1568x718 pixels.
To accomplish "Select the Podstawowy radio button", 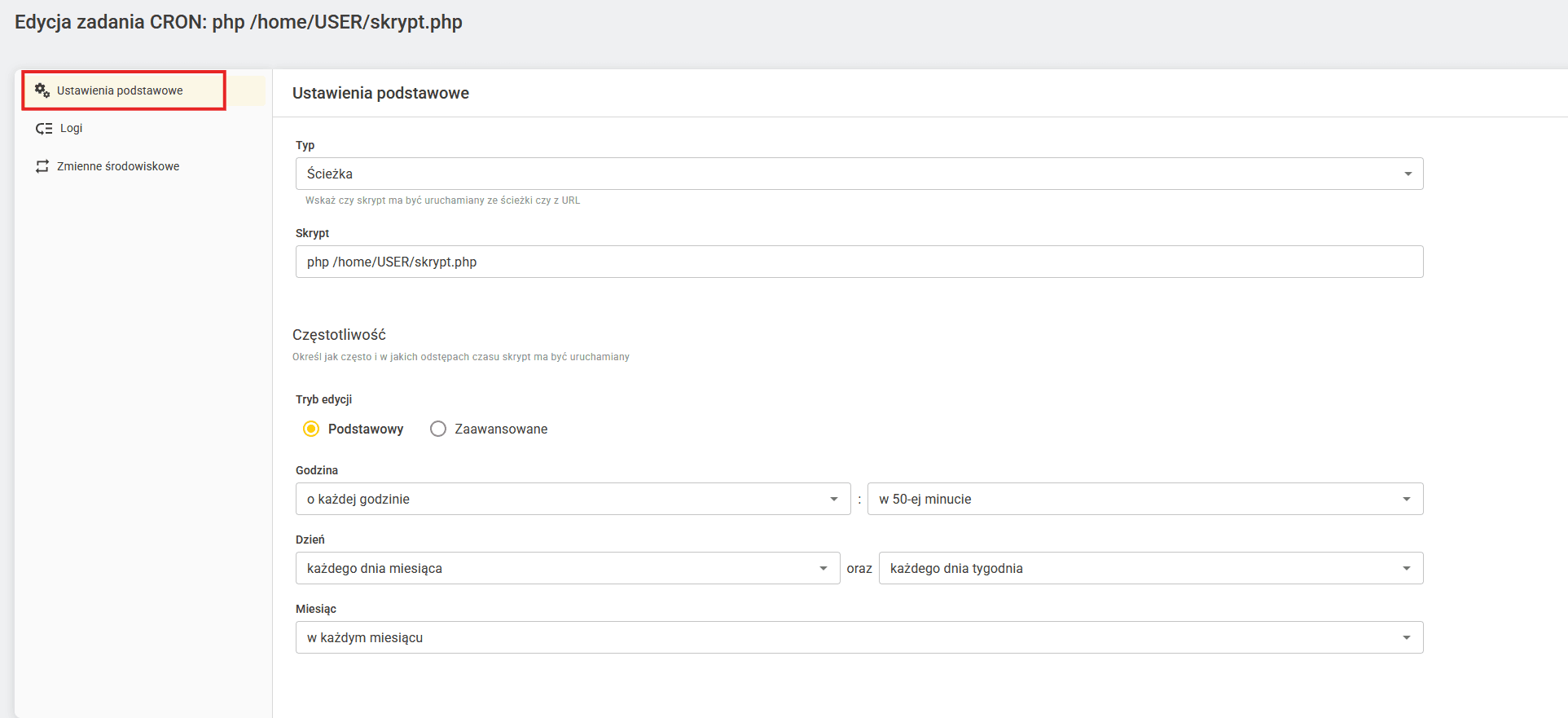I will coord(311,429).
